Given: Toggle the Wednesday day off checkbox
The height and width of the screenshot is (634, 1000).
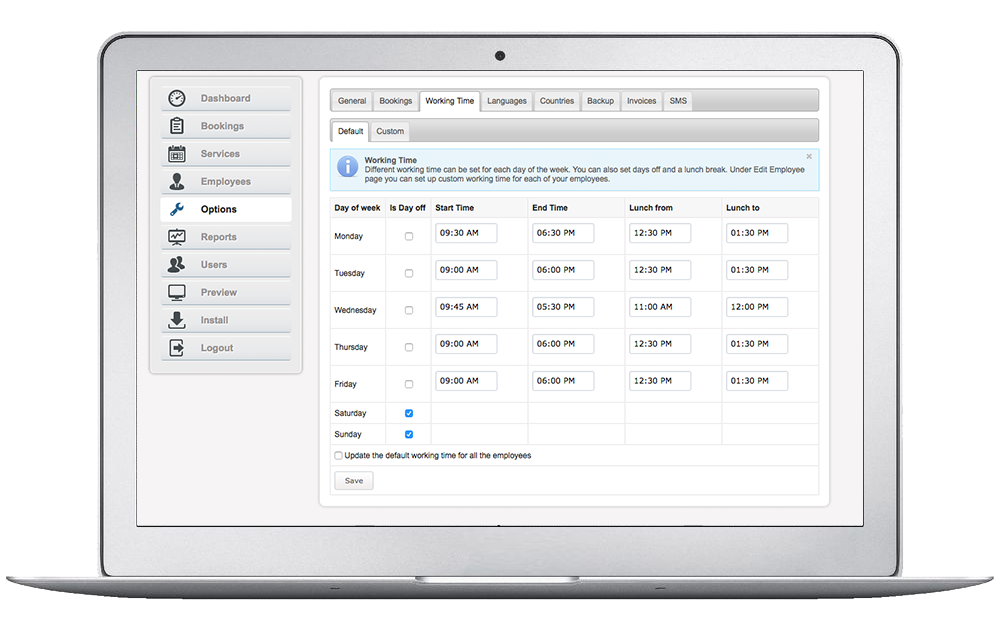Looking at the screenshot, I should click(x=409, y=310).
